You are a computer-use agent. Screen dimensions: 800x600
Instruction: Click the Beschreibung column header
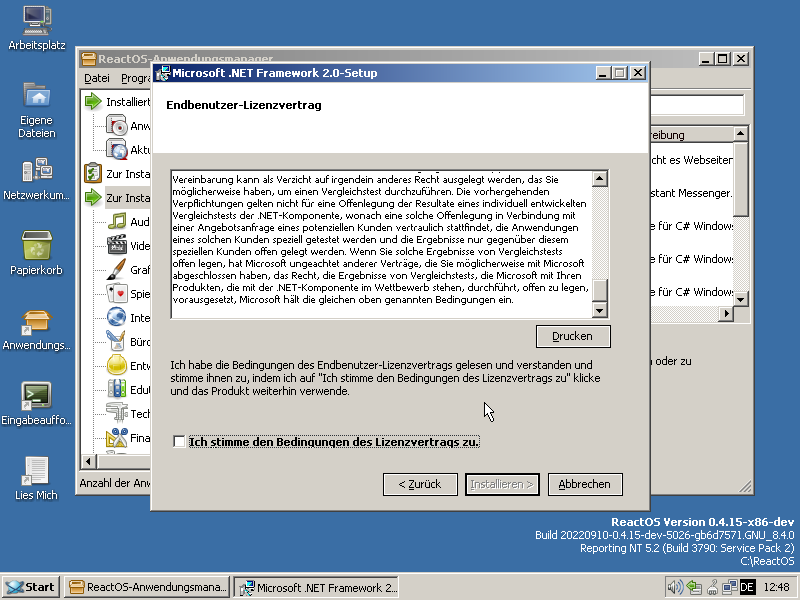click(691, 135)
